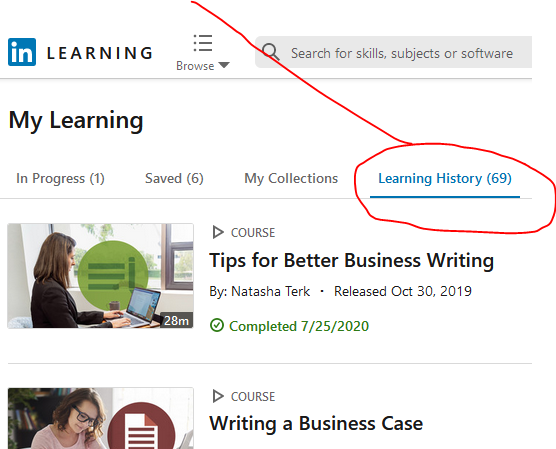Select the My Collections tab

291,178
